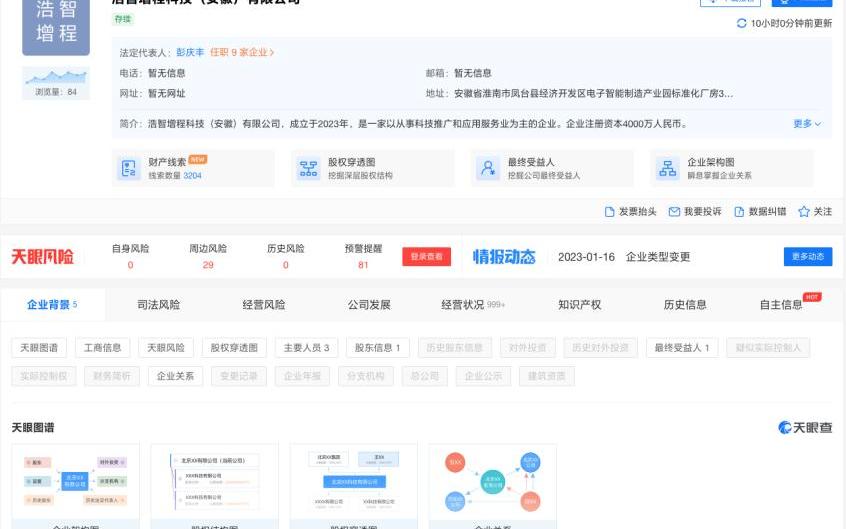Click the 天眼图谱 section button

pyautogui.click(x=39, y=348)
